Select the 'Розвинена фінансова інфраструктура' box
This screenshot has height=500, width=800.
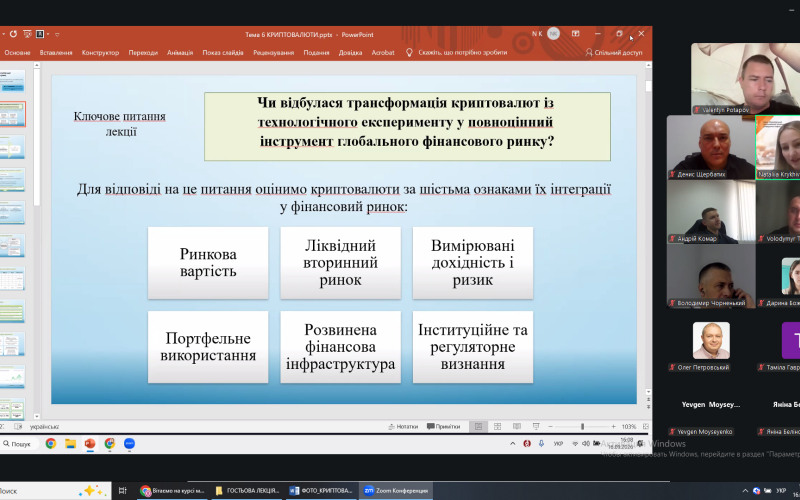[340, 347]
